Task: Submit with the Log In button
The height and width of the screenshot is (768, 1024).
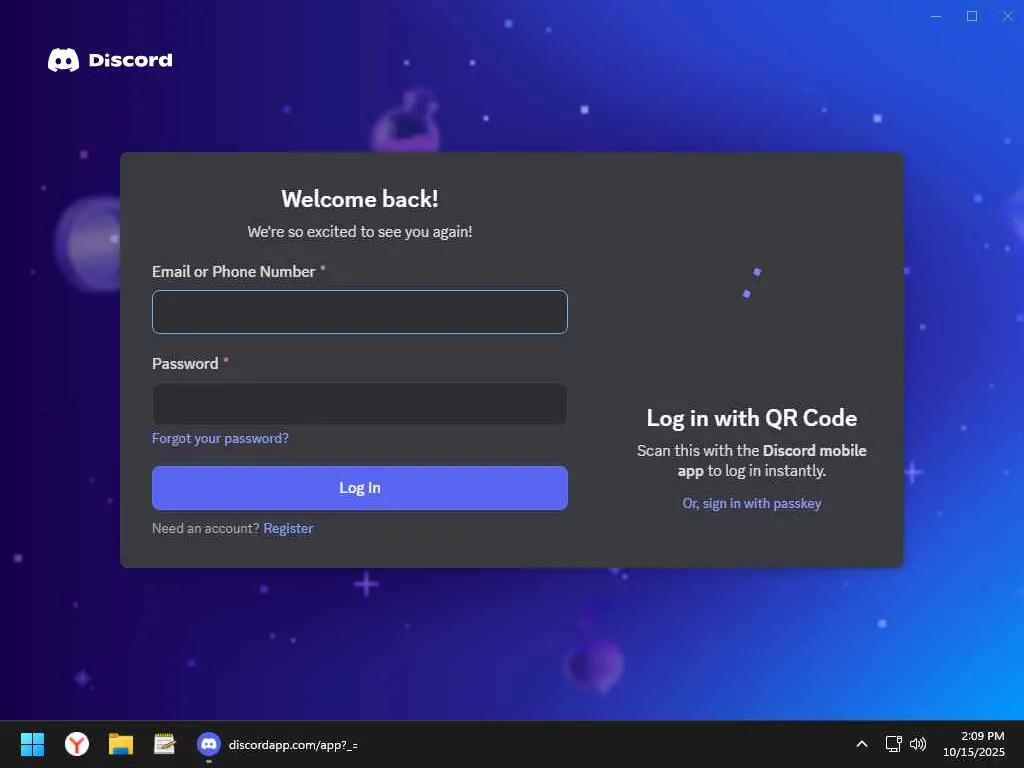Action: click(360, 488)
